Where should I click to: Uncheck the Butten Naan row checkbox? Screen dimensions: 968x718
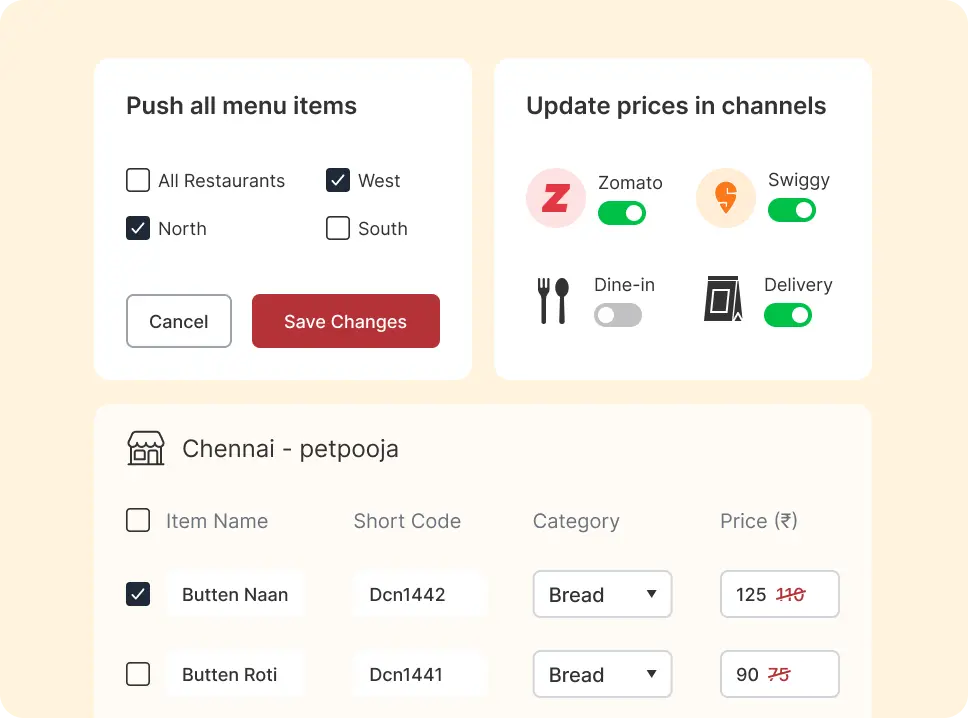point(138,594)
